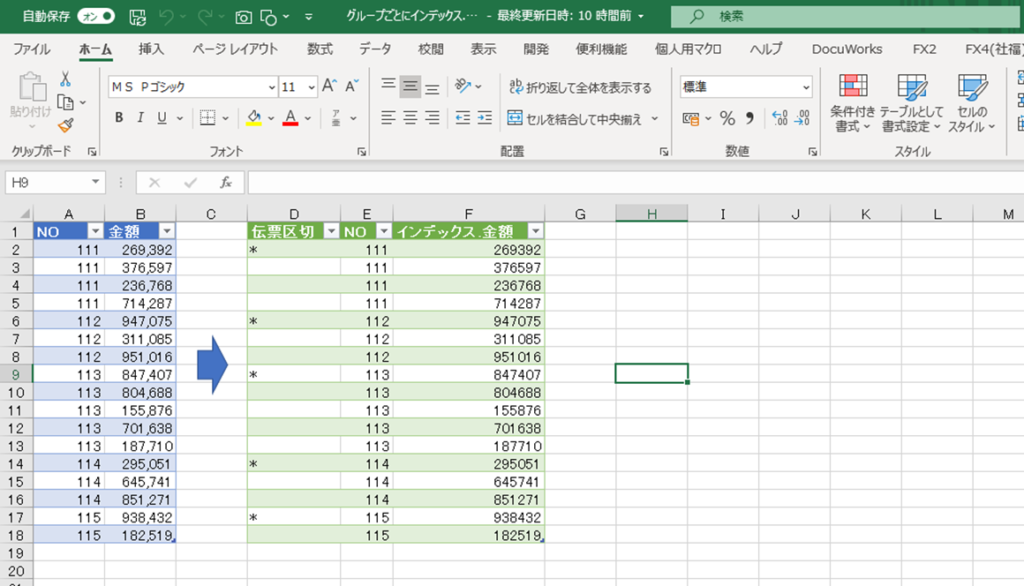Open テーブルとして書式設定 menu

click(912, 103)
